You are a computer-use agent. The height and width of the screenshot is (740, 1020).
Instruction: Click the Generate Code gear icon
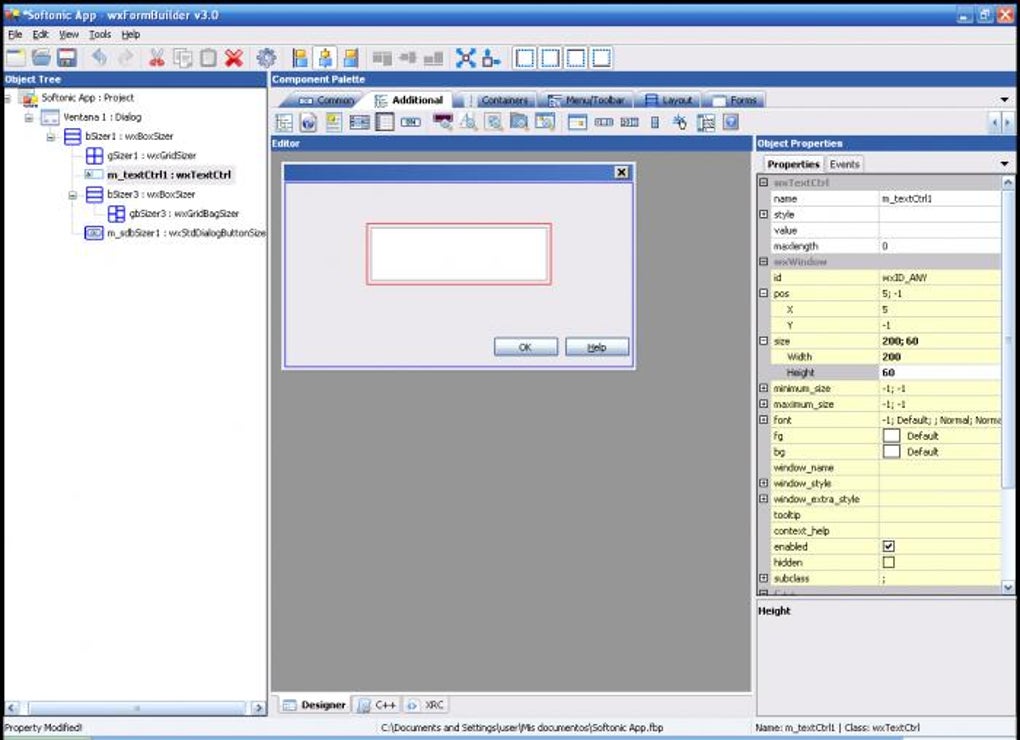tap(266, 58)
